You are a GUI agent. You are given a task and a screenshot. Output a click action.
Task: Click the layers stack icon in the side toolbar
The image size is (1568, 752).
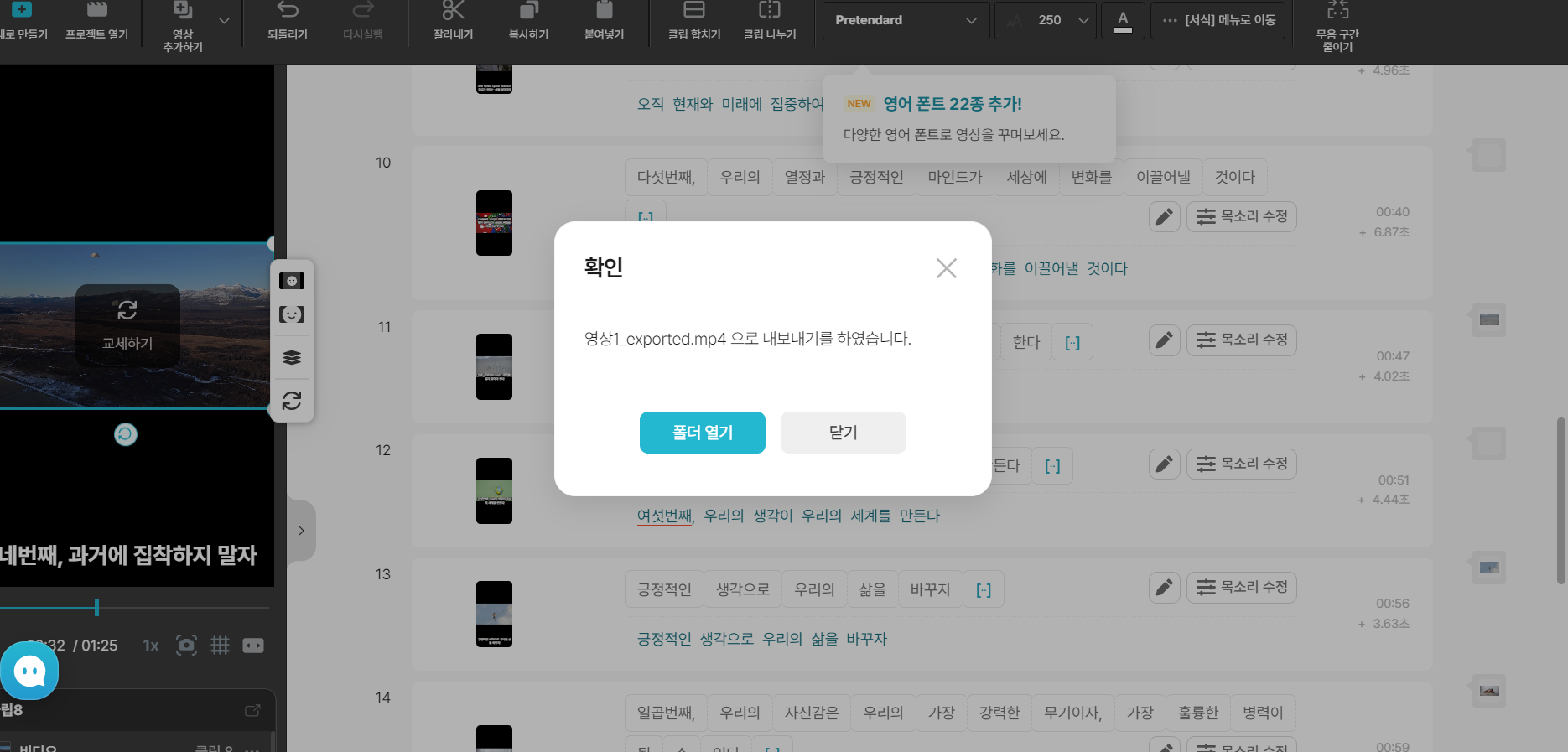[292, 358]
